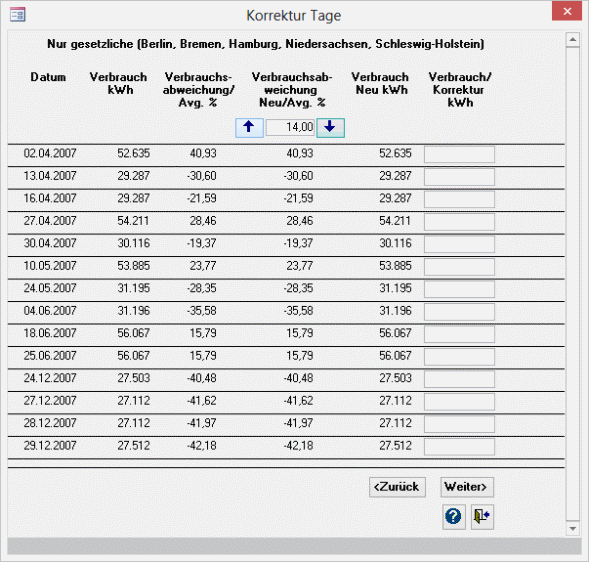The width and height of the screenshot is (589, 562).
Task: Click the form icon in title bar
Action: [x=17, y=15]
